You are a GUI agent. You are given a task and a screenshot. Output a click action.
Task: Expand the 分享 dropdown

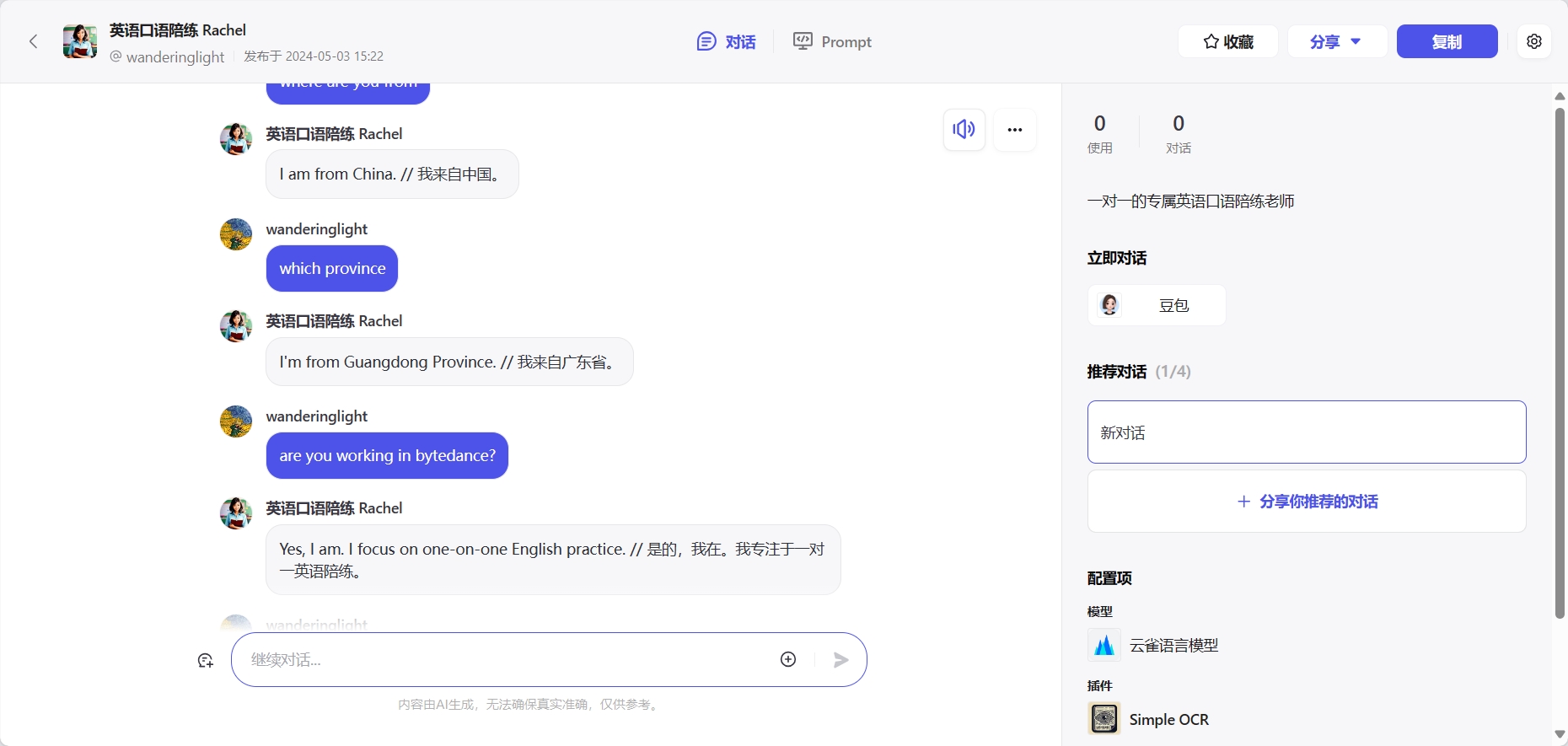1336,41
